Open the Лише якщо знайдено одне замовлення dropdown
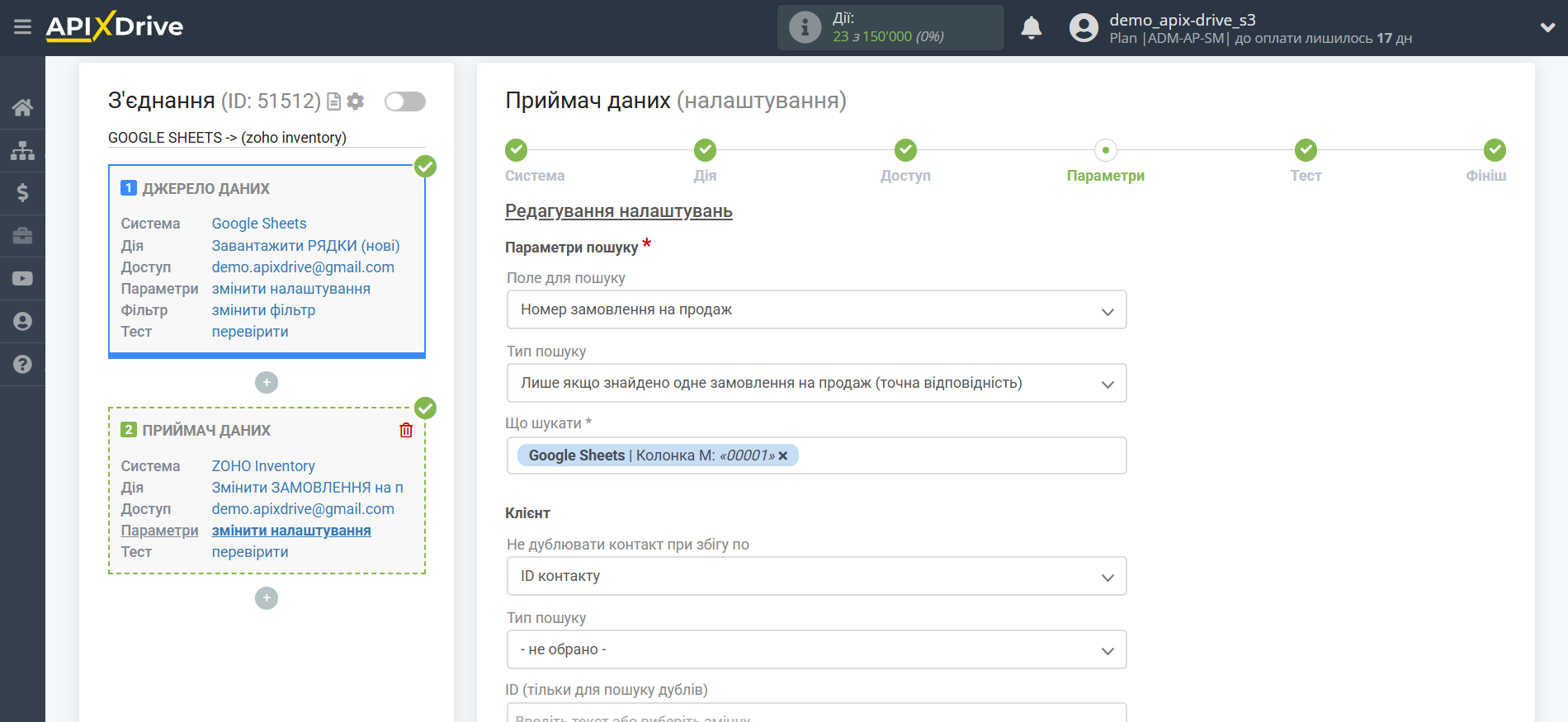The width and height of the screenshot is (1568, 722). coord(817,383)
